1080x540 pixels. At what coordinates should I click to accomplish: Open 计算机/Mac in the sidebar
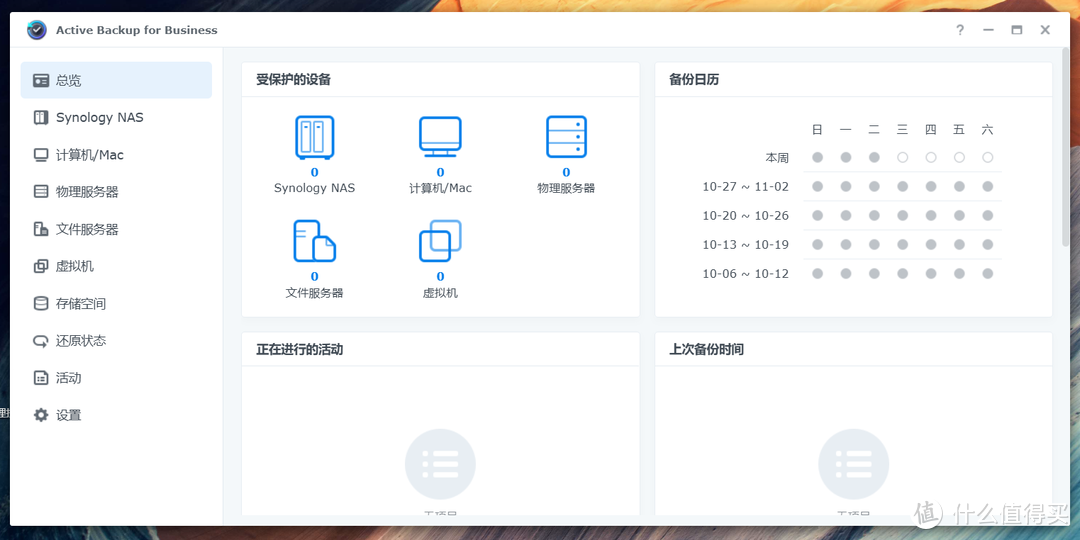point(116,155)
